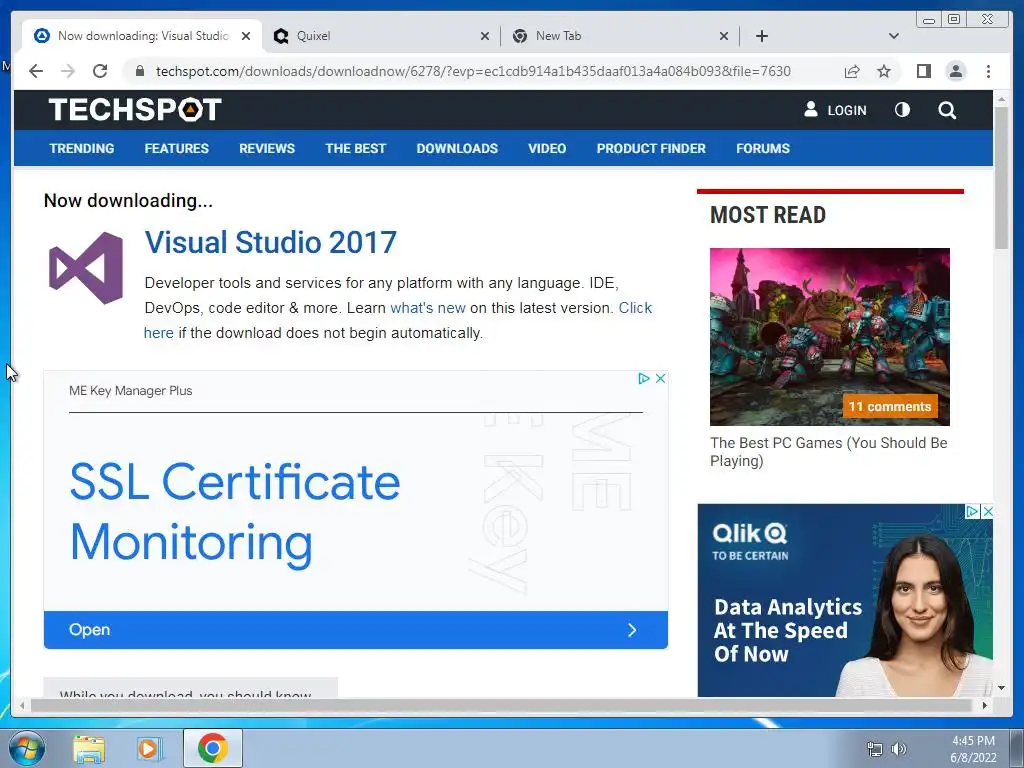Viewport: 1024px width, 768px height.
Task: Open the Chrome profile avatar menu
Action: point(955,71)
